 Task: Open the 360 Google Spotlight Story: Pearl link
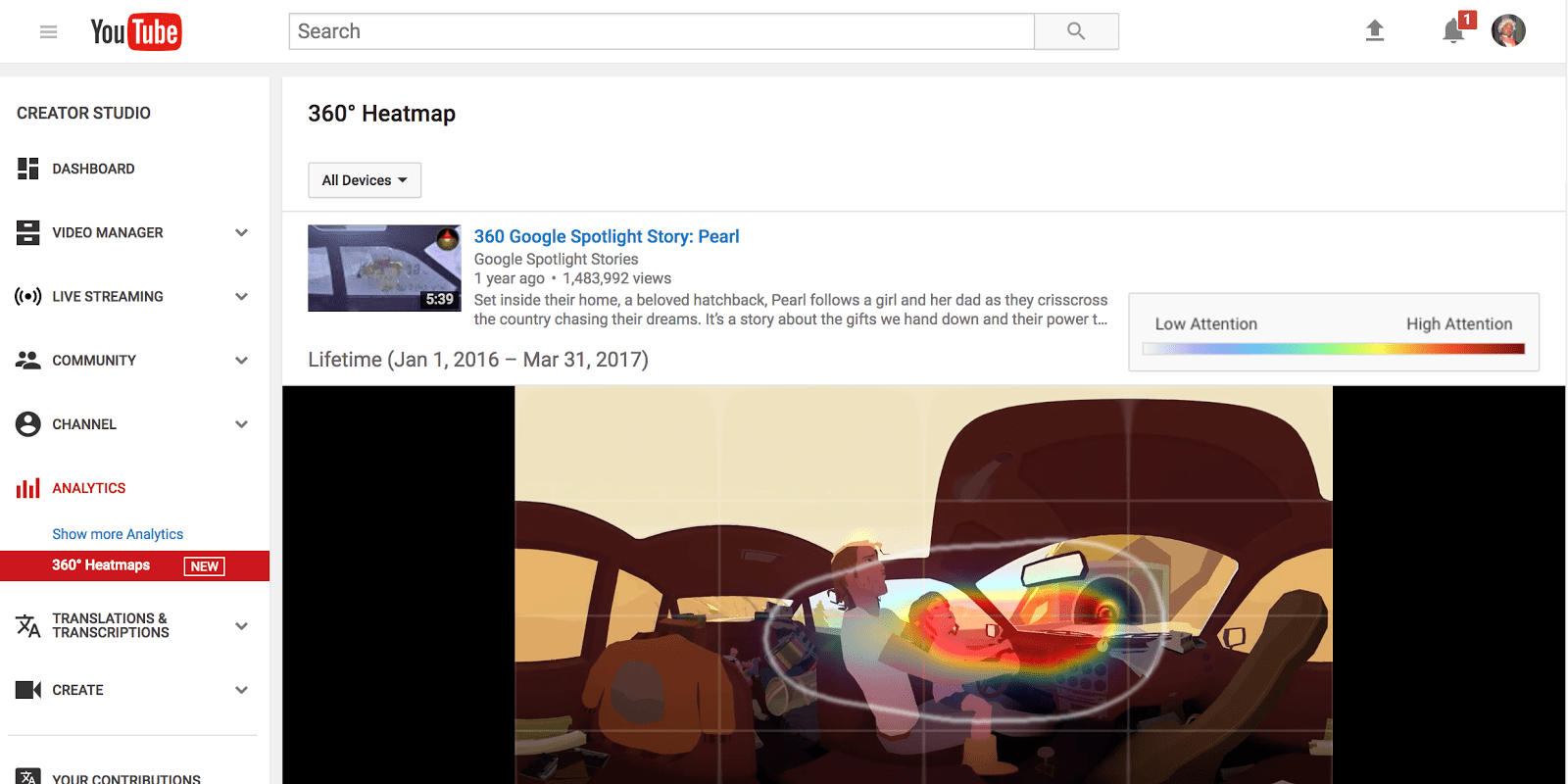point(607,236)
